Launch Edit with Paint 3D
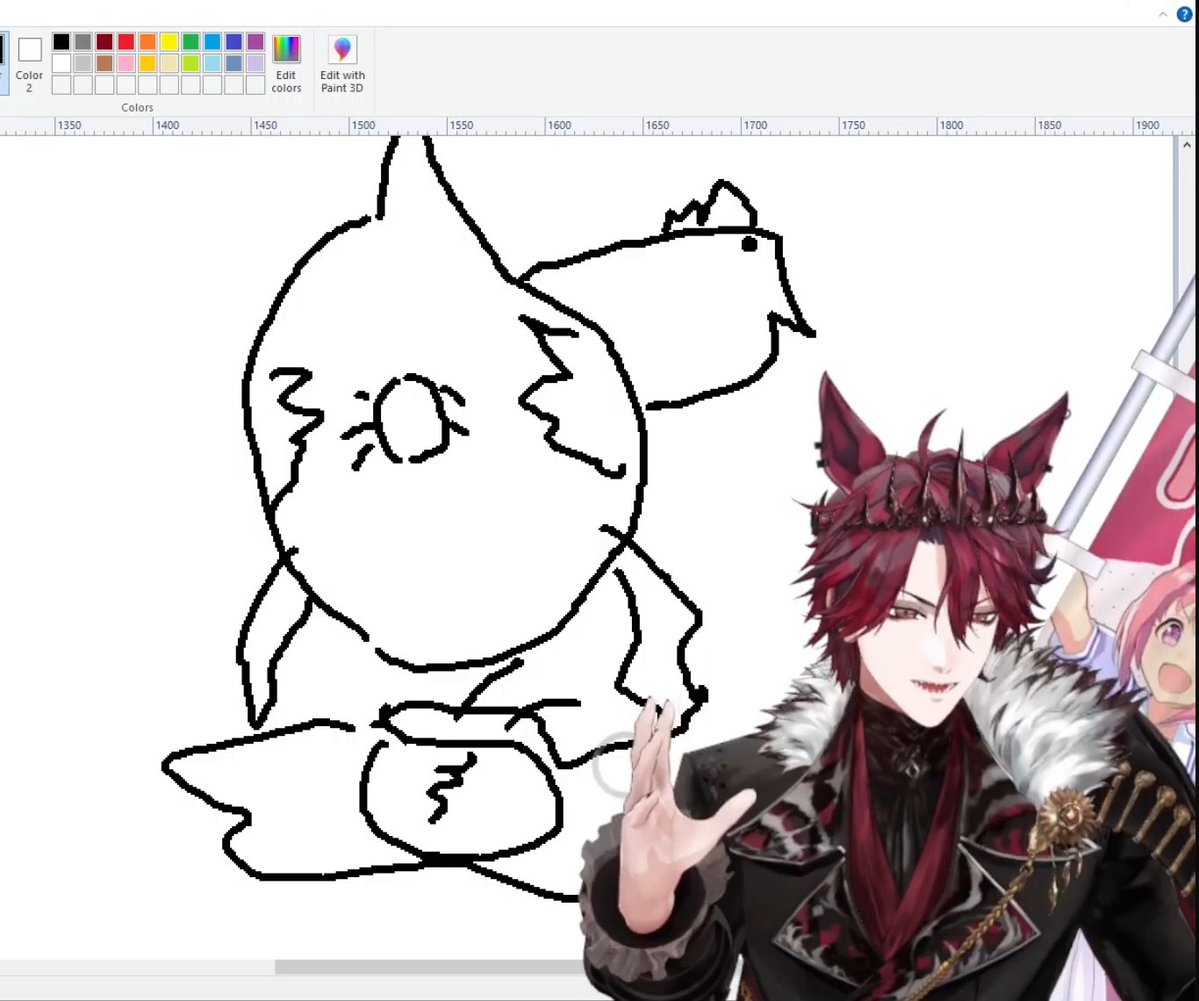Viewport: 1199px width, 1001px height. pos(342,64)
